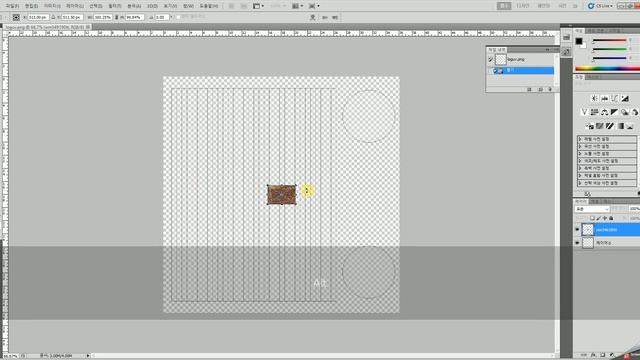Open the Edit (편집) menu
640x360 pixels.
(31, 6)
